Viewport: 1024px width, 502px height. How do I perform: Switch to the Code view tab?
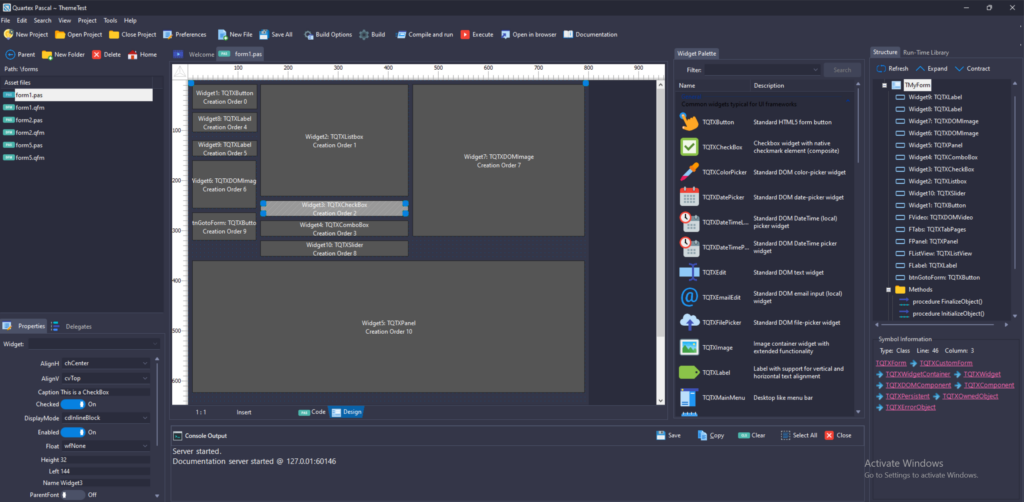tap(312, 412)
